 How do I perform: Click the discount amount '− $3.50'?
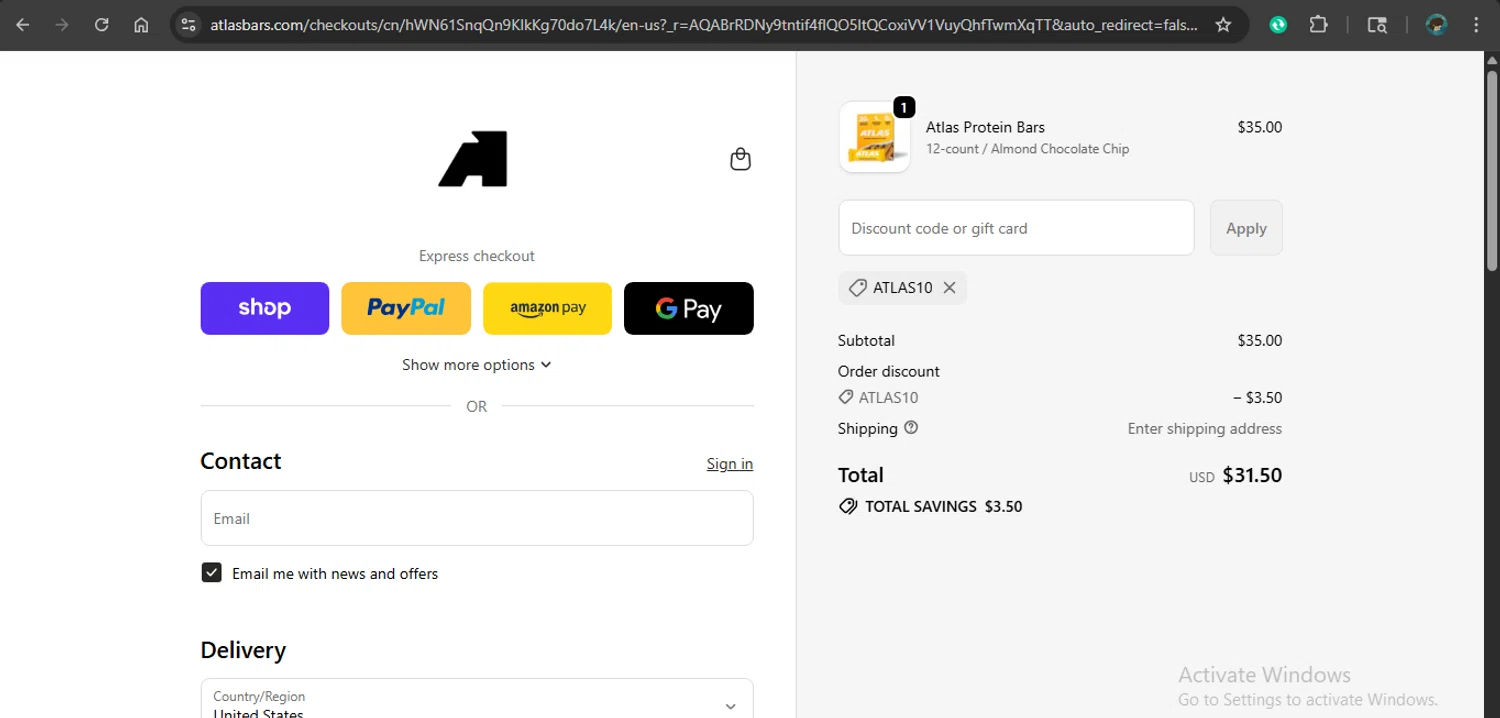click(1257, 398)
